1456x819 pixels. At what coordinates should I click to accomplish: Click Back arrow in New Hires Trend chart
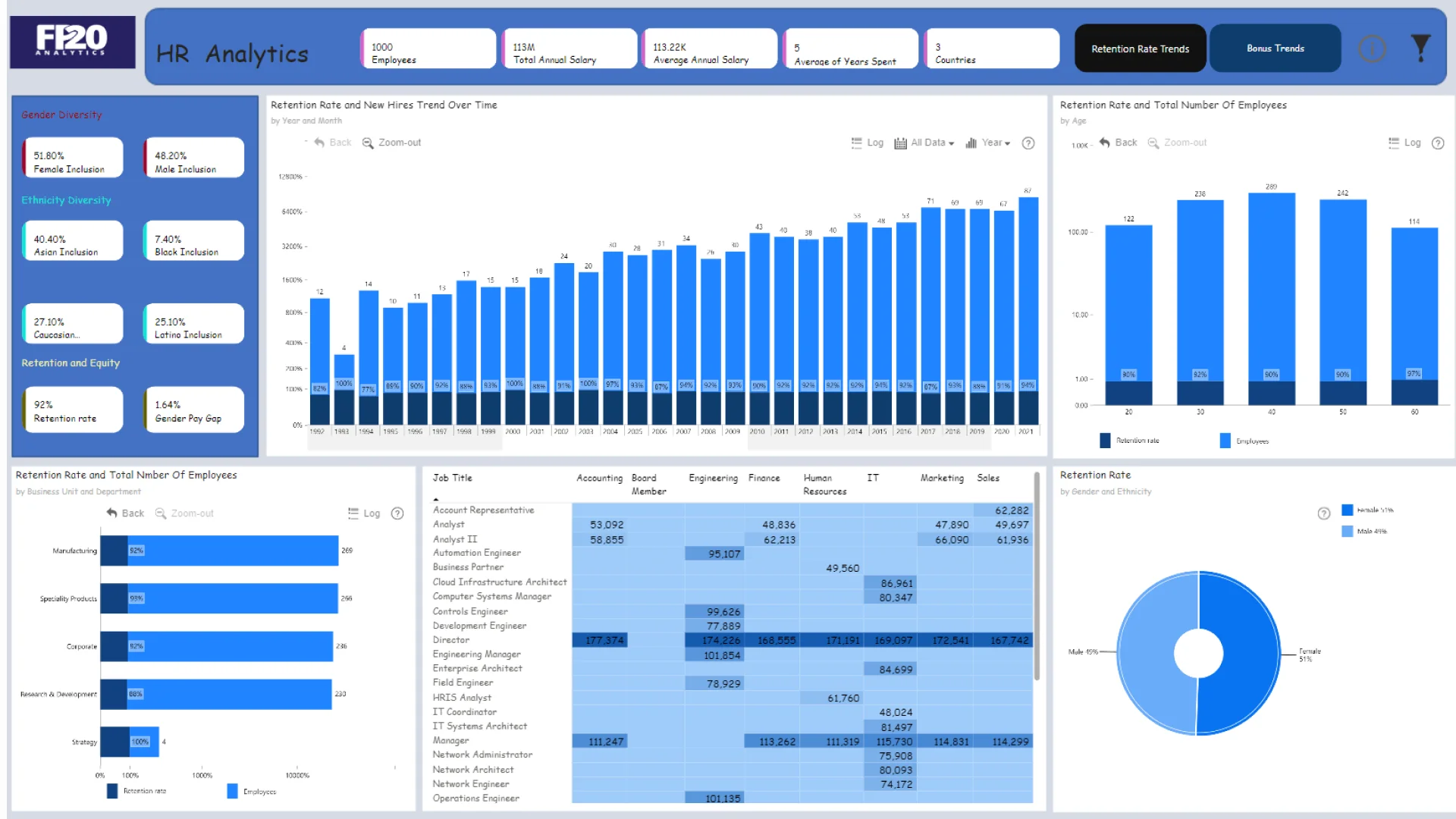point(332,143)
